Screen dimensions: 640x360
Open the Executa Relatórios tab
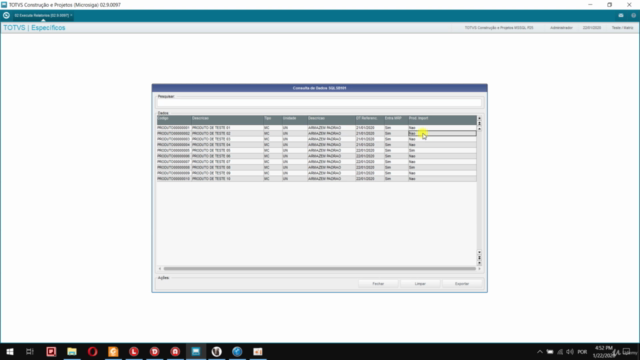pyautogui.click(x=43, y=16)
